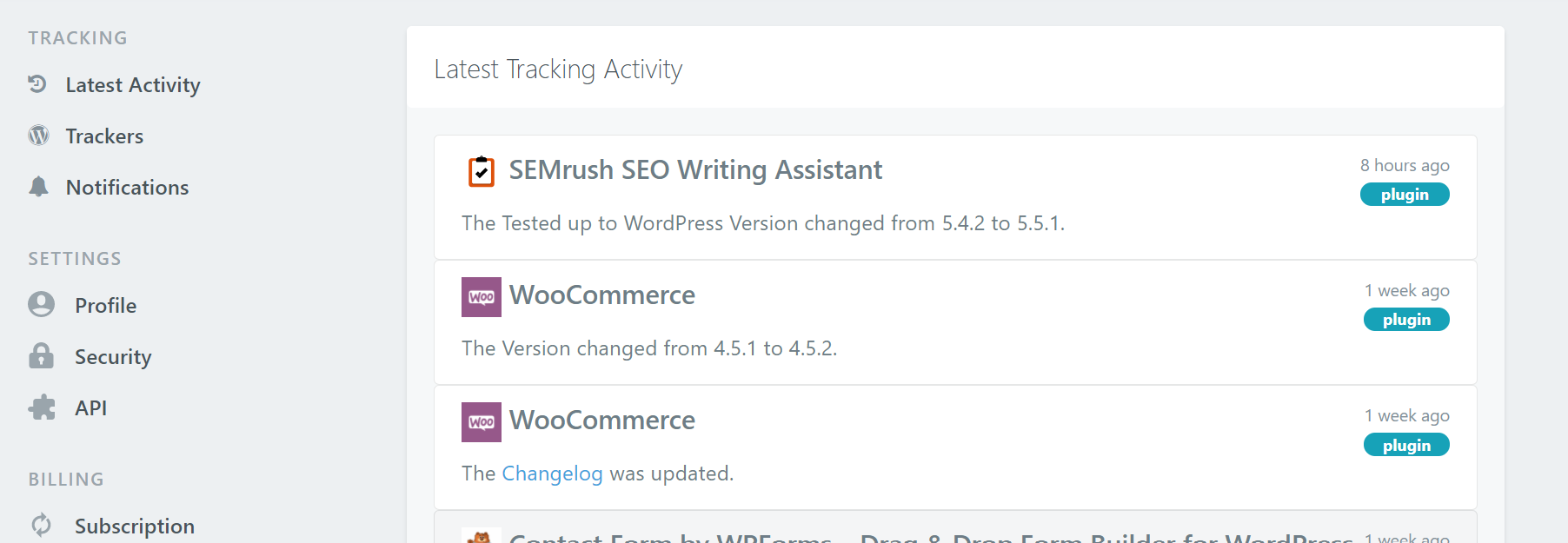Open the SEMrush SEO Writing Assistant title
This screenshot has height=543, width=1568.
[x=695, y=170]
